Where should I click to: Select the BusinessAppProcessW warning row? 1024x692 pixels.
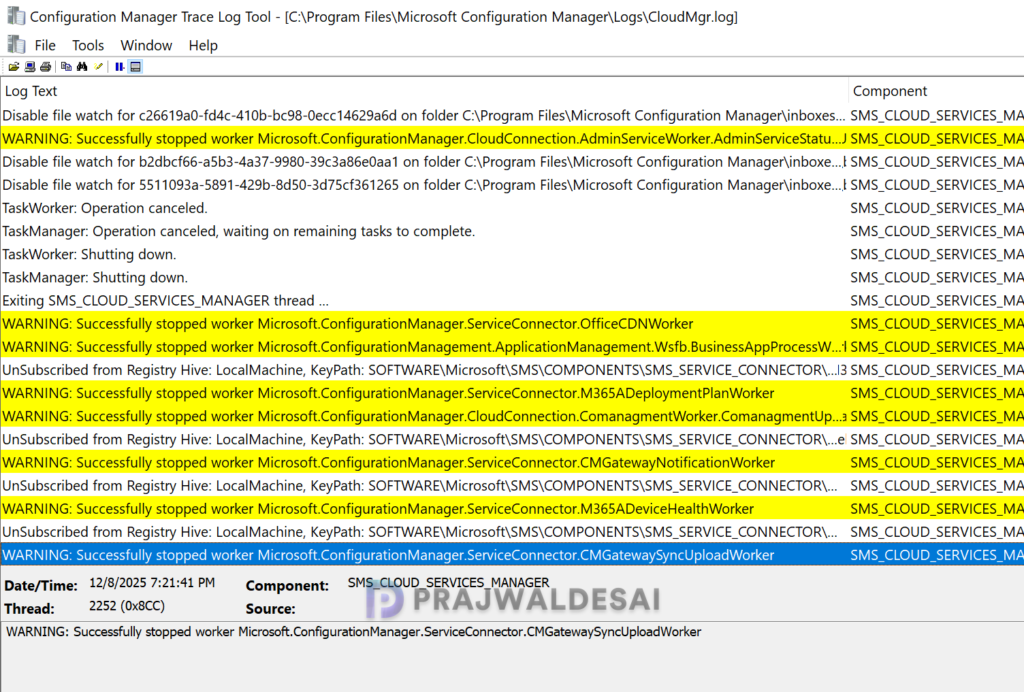coord(512,347)
